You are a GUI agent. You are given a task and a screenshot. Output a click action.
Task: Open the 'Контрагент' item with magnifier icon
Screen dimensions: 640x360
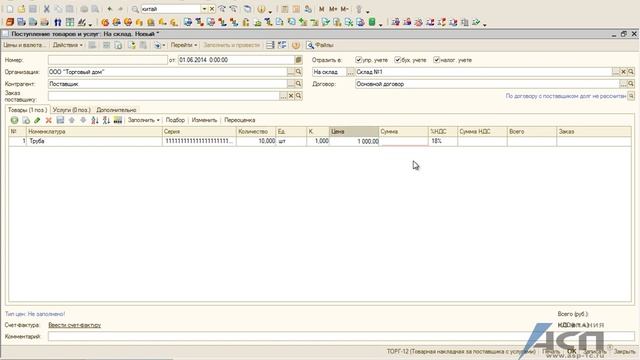point(299,84)
